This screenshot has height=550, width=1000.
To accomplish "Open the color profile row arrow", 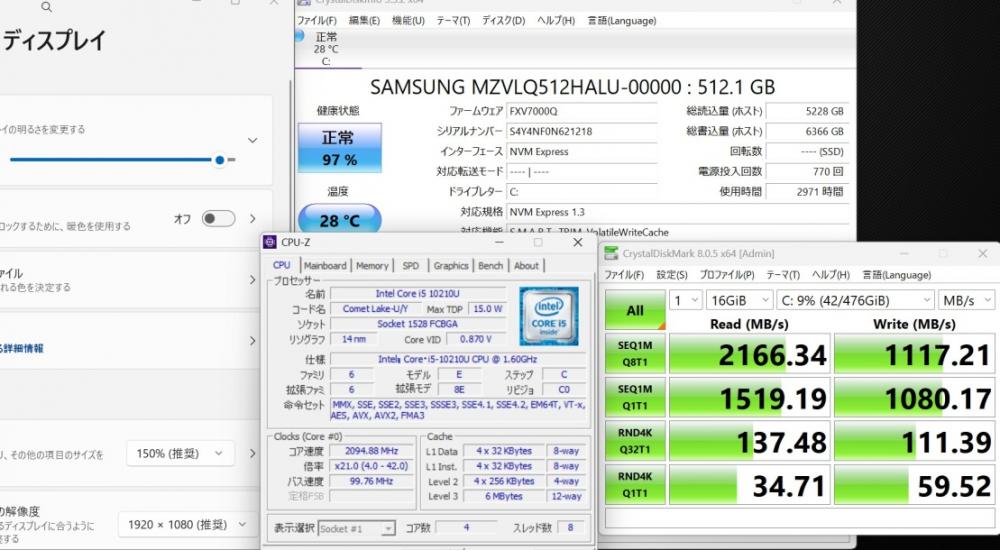I will tap(253, 279).
